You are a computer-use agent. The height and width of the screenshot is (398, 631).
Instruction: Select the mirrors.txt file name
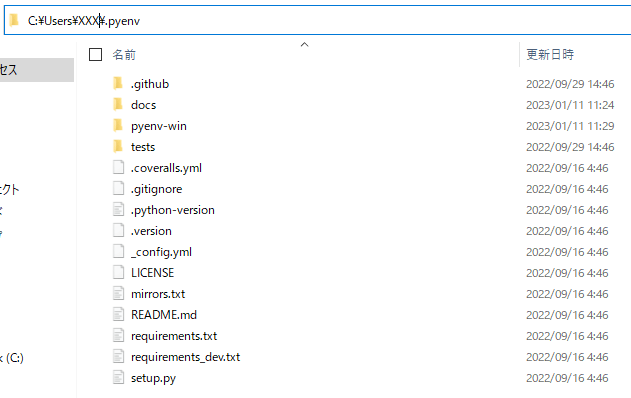click(x=158, y=294)
